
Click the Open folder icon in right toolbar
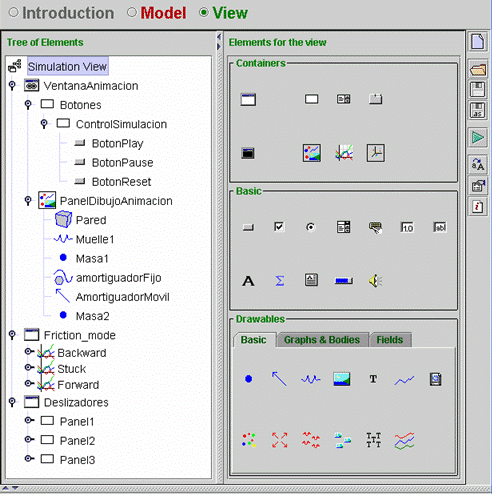pyautogui.click(x=478, y=70)
